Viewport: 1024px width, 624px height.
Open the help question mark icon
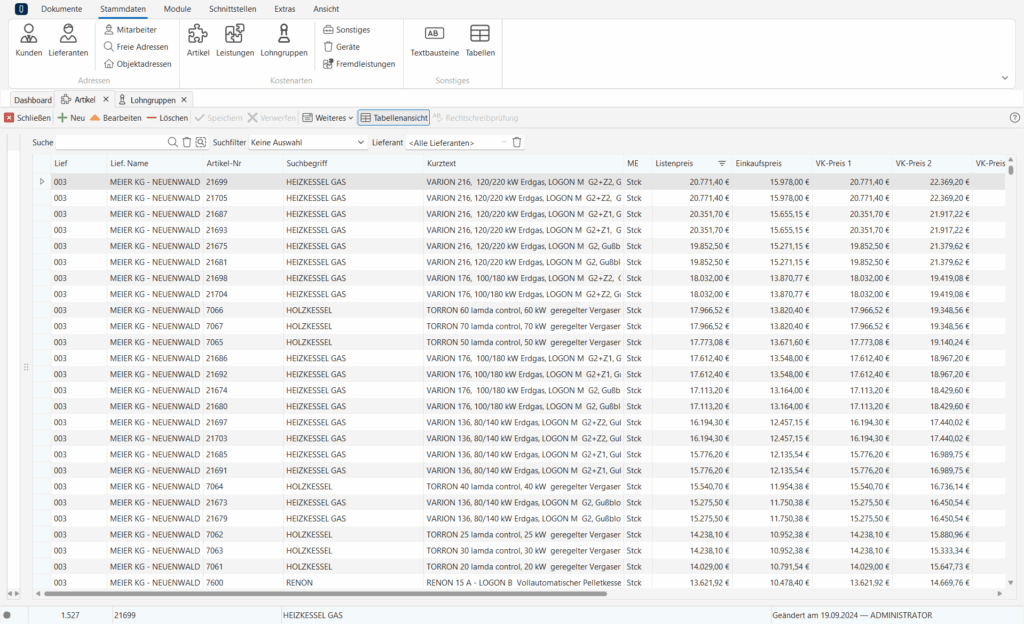coord(1014,118)
